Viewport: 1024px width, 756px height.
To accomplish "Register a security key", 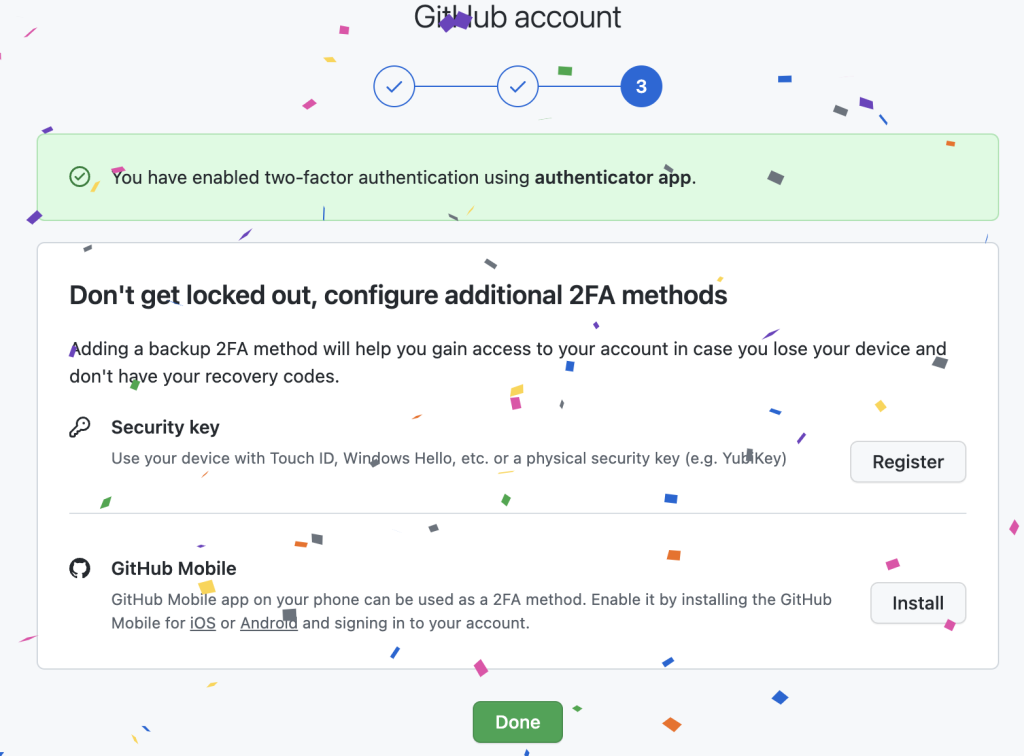I will coord(907,462).
